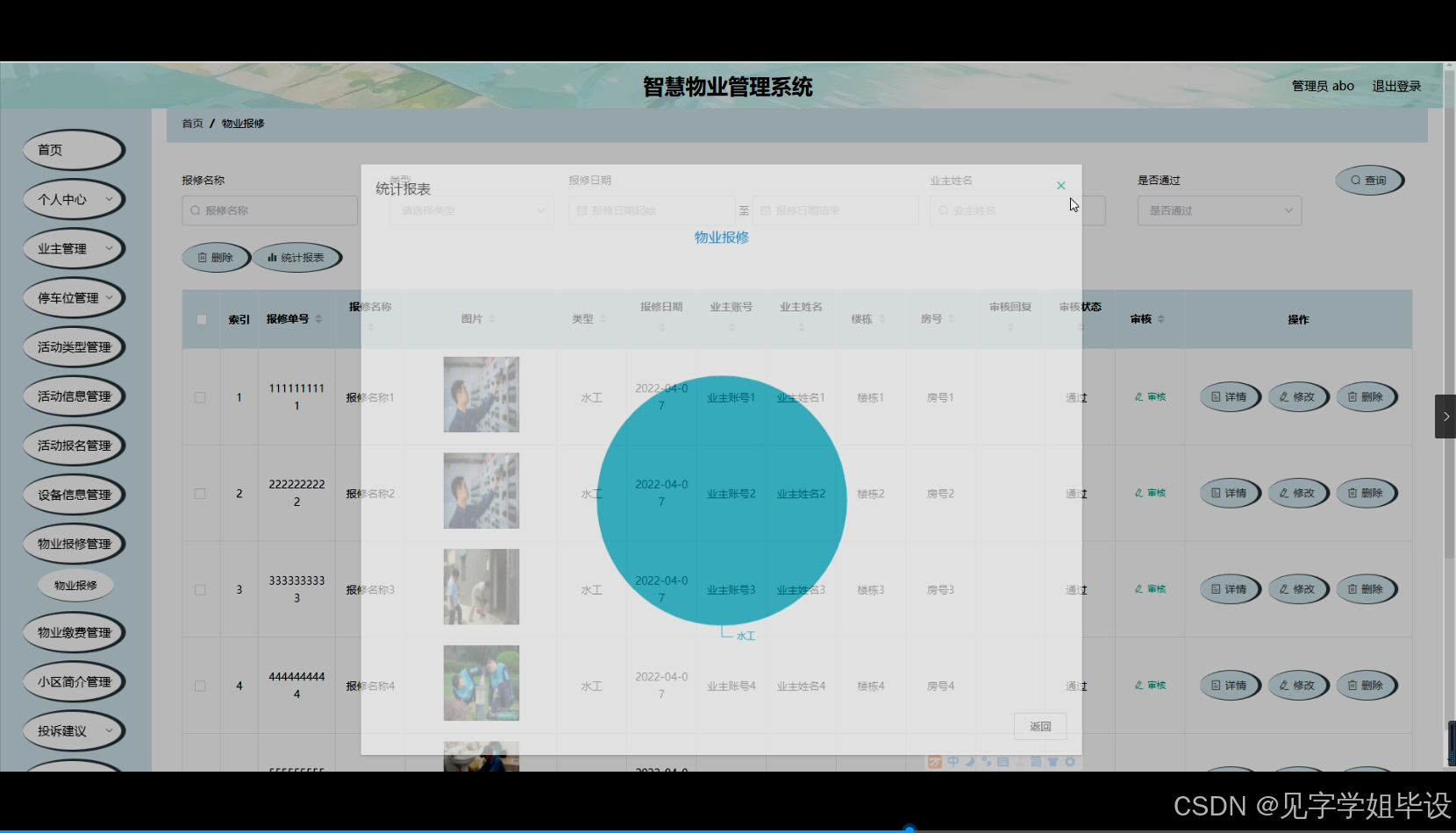The height and width of the screenshot is (833, 1456).
Task: Expand 业主管理 sidebar menu
Action: coord(74,248)
